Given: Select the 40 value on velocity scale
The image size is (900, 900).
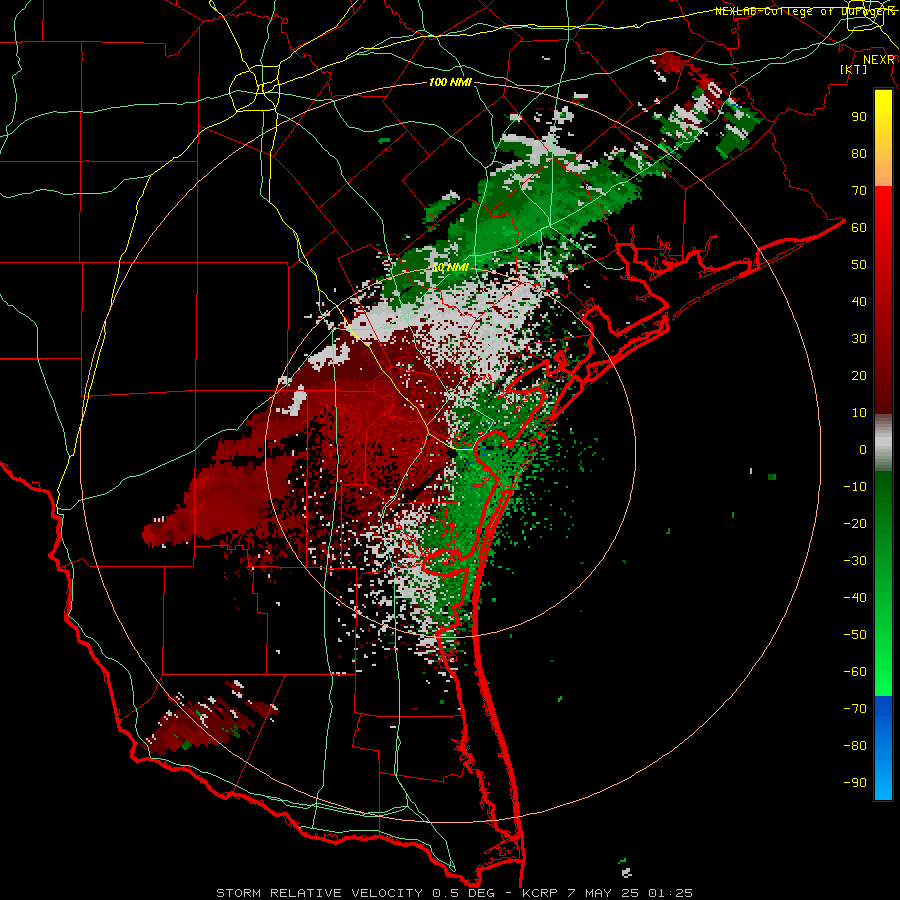Looking at the screenshot, I should (x=859, y=302).
